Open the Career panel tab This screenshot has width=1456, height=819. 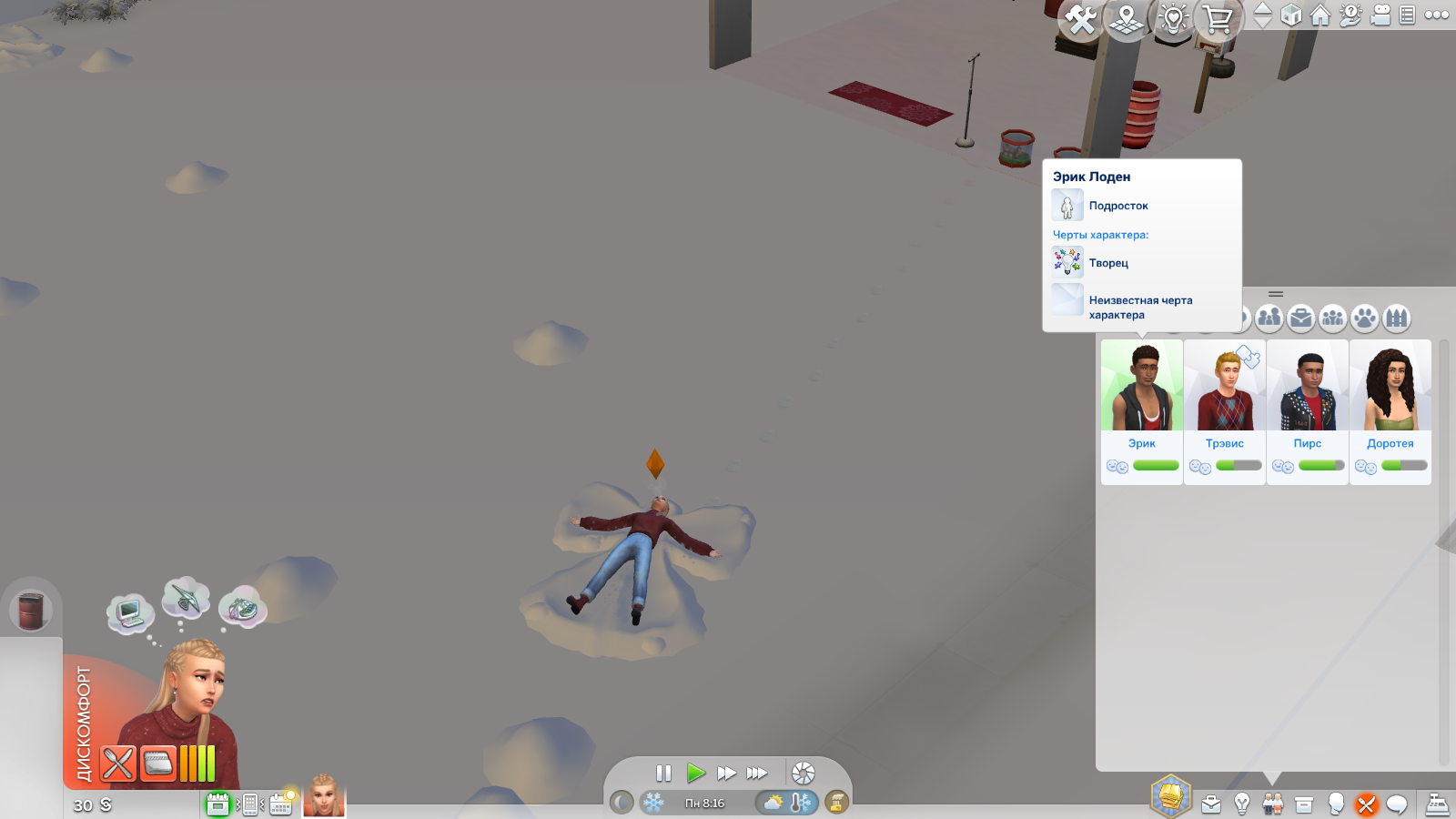(x=1211, y=804)
